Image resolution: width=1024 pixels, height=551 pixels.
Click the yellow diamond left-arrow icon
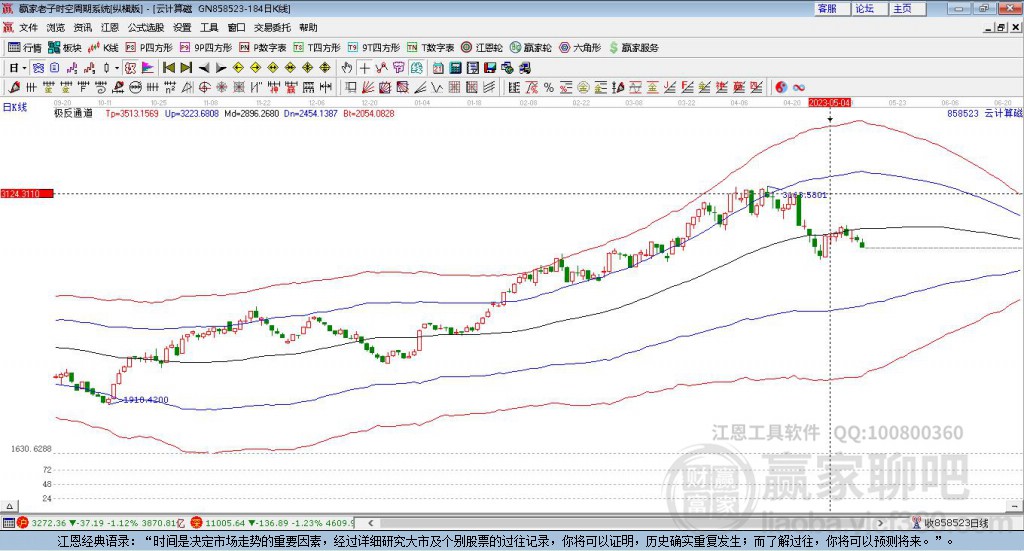pyautogui.click(x=238, y=68)
